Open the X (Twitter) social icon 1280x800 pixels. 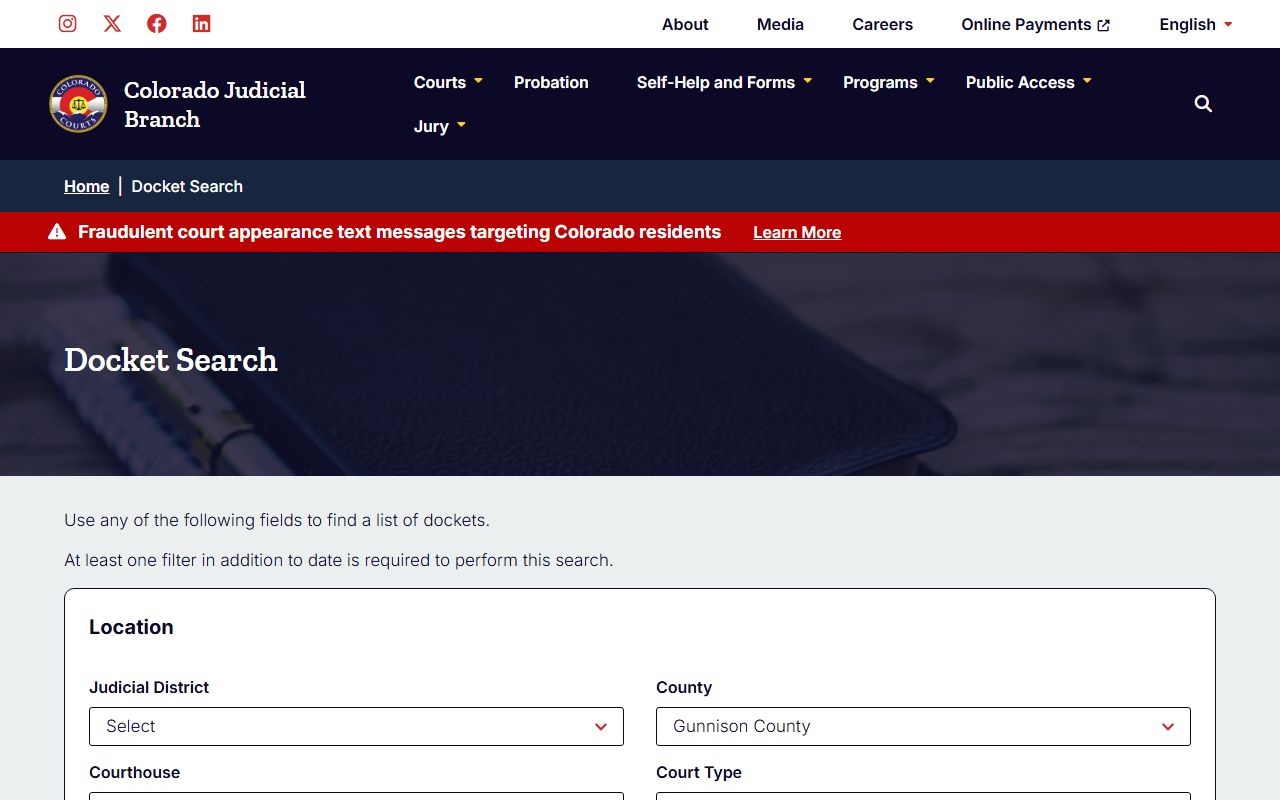coord(112,23)
